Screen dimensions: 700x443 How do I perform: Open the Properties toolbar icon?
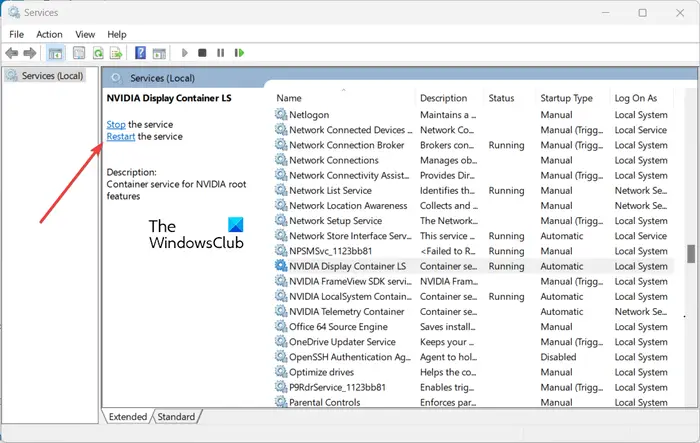(x=79, y=54)
